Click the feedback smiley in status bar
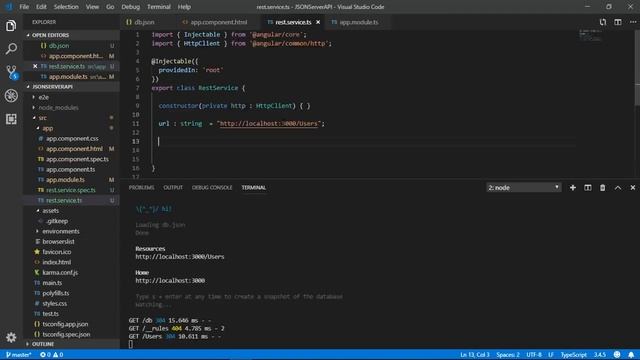The height and width of the screenshot is (360, 640). pos(617,354)
